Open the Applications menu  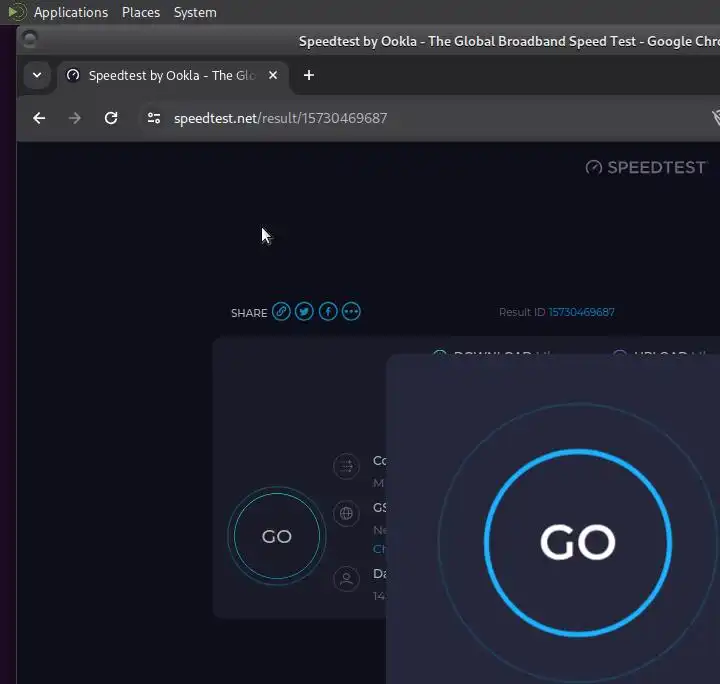tap(71, 12)
